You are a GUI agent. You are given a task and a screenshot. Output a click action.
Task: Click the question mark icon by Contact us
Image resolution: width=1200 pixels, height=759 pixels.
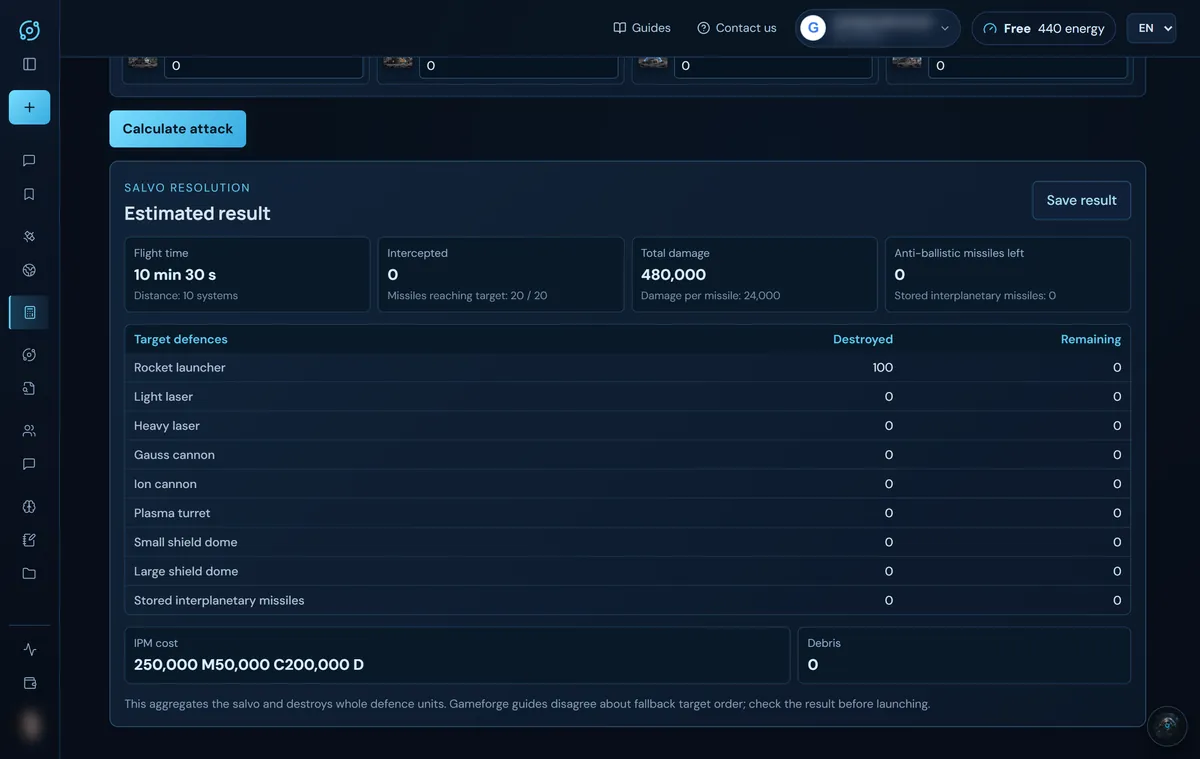pos(704,28)
